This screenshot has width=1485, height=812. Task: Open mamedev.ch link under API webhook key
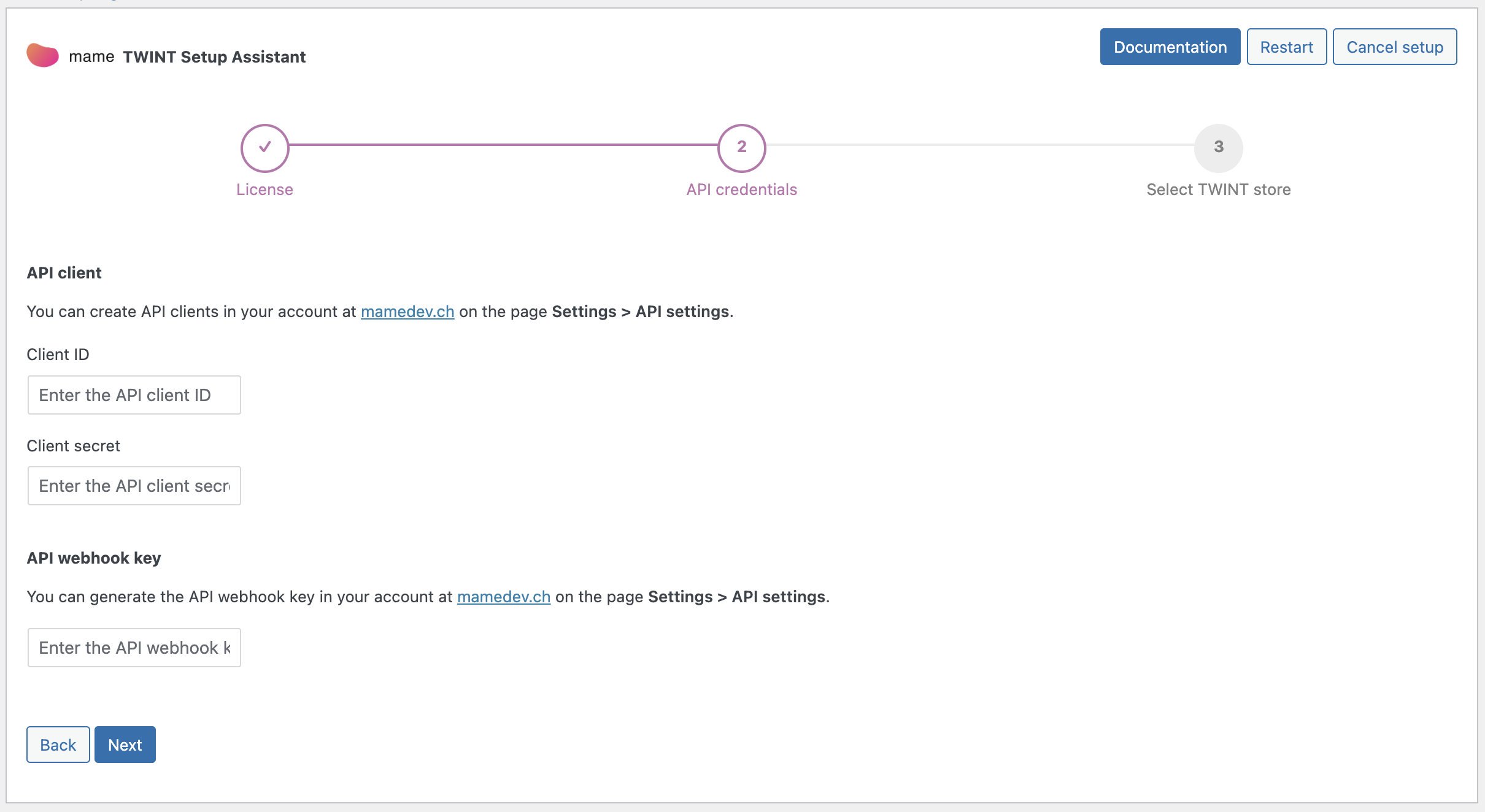click(x=503, y=597)
